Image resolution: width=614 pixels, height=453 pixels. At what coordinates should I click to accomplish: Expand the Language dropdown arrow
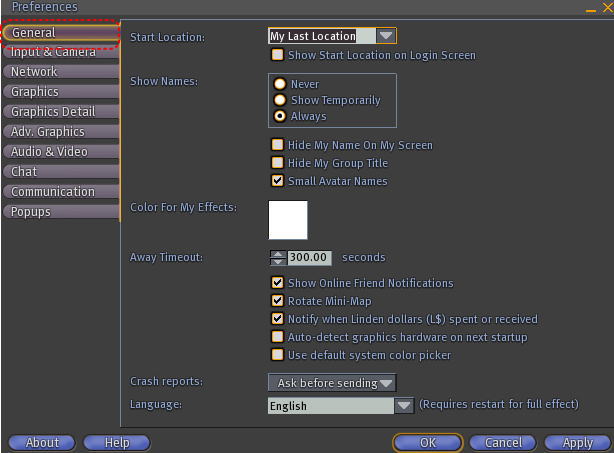[404, 406]
